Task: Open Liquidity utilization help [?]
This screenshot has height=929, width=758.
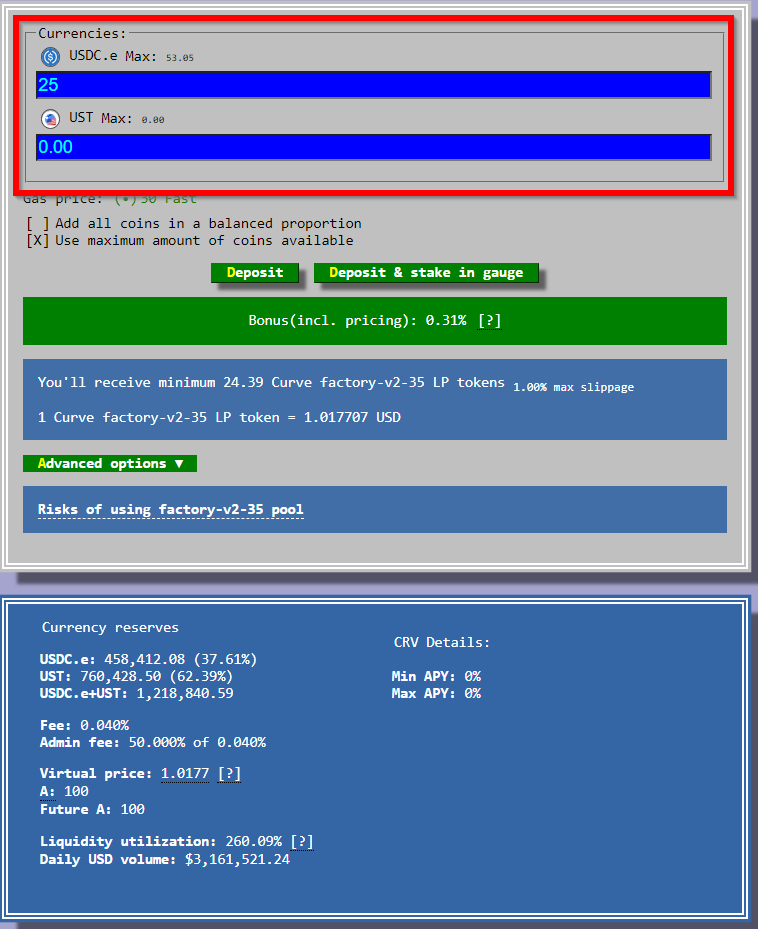Action: coord(302,842)
